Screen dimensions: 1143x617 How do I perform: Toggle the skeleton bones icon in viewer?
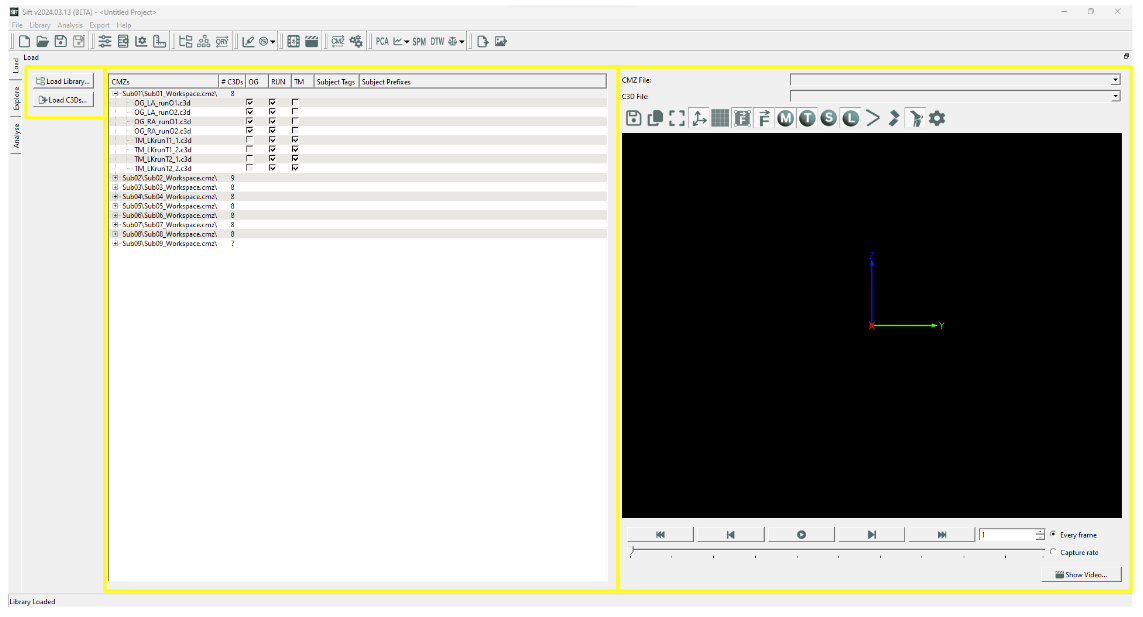(916, 118)
